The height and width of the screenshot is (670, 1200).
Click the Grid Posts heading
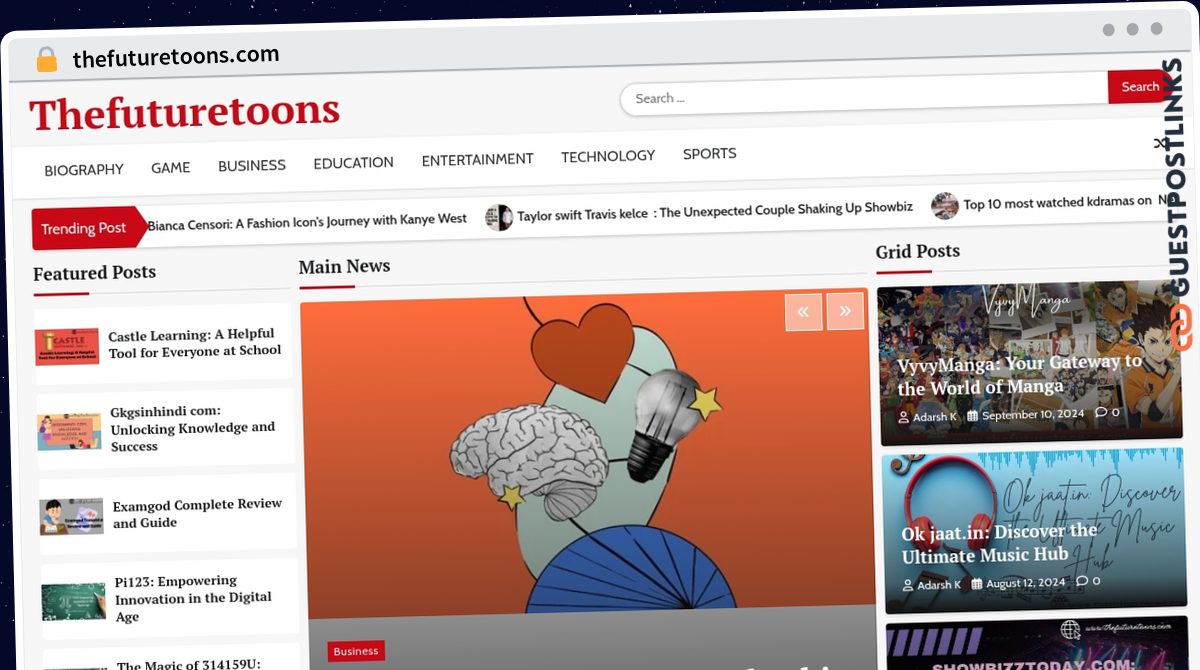pyautogui.click(x=918, y=251)
